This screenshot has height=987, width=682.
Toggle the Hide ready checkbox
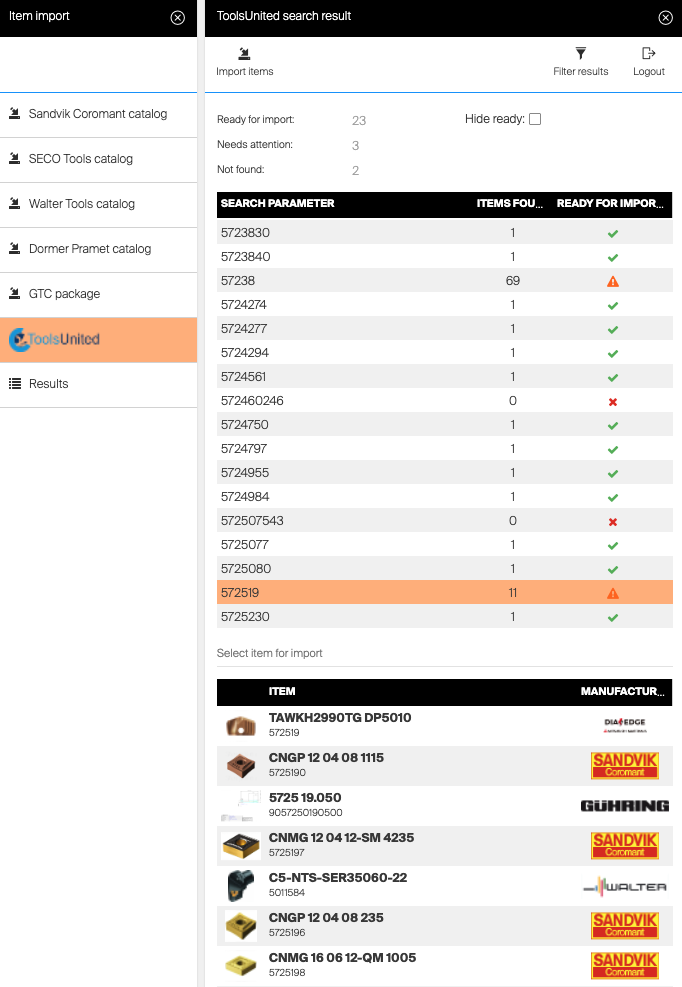click(535, 120)
